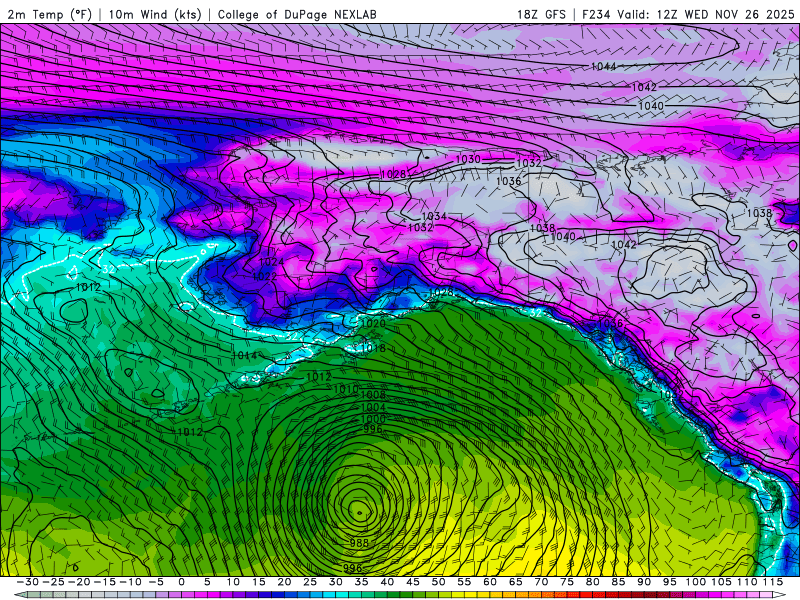Image resolution: width=800 pixels, height=600 pixels.
Task: Click the 100 temperature scale label
Action: pos(695,582)
